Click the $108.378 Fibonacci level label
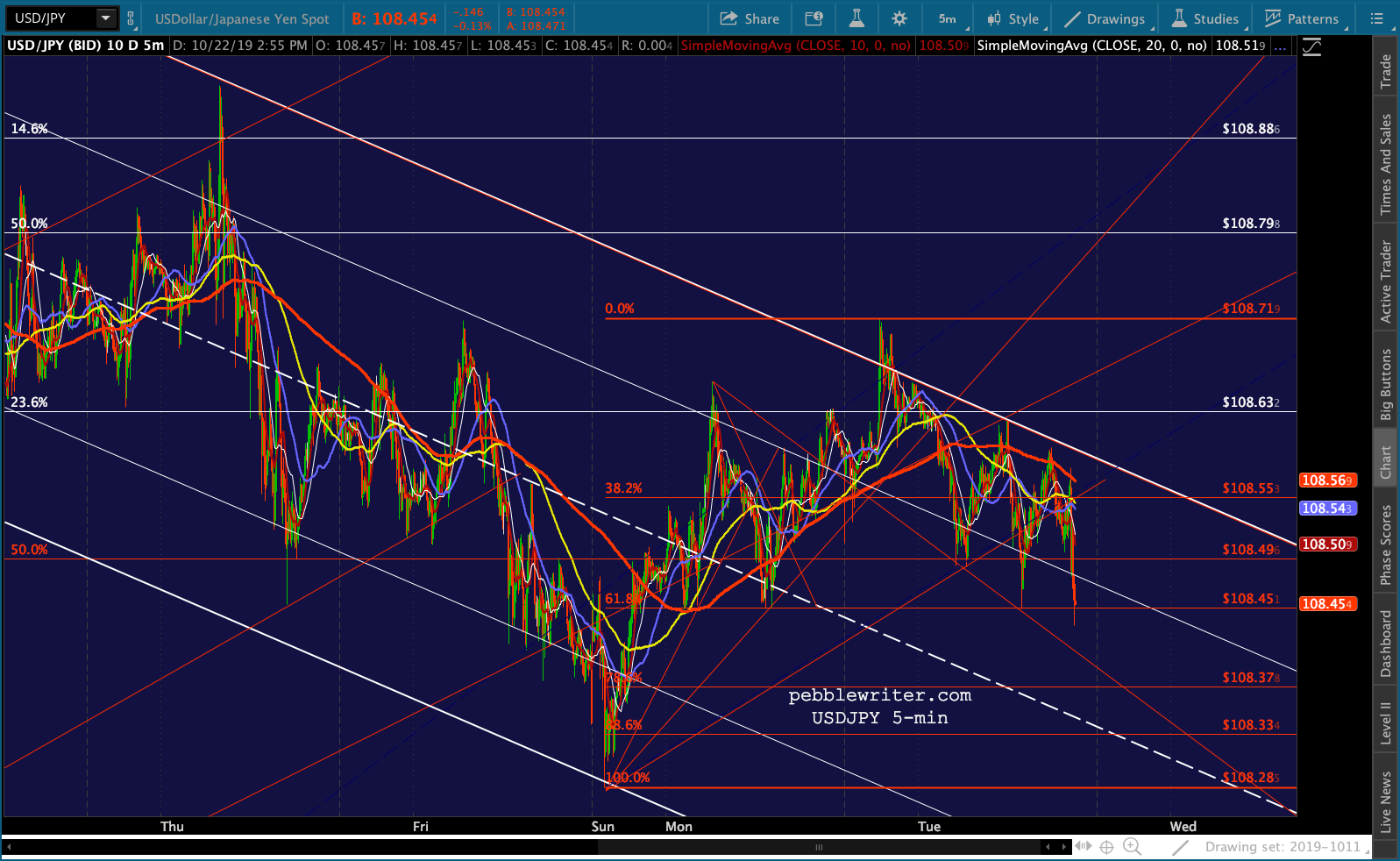The height and width of the screenshot is (861, 1400). [1251, 678]
